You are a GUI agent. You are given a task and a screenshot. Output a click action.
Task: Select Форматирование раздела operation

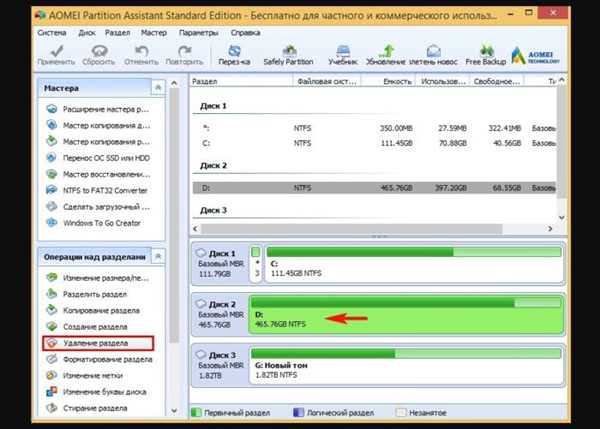pos(99,359)
